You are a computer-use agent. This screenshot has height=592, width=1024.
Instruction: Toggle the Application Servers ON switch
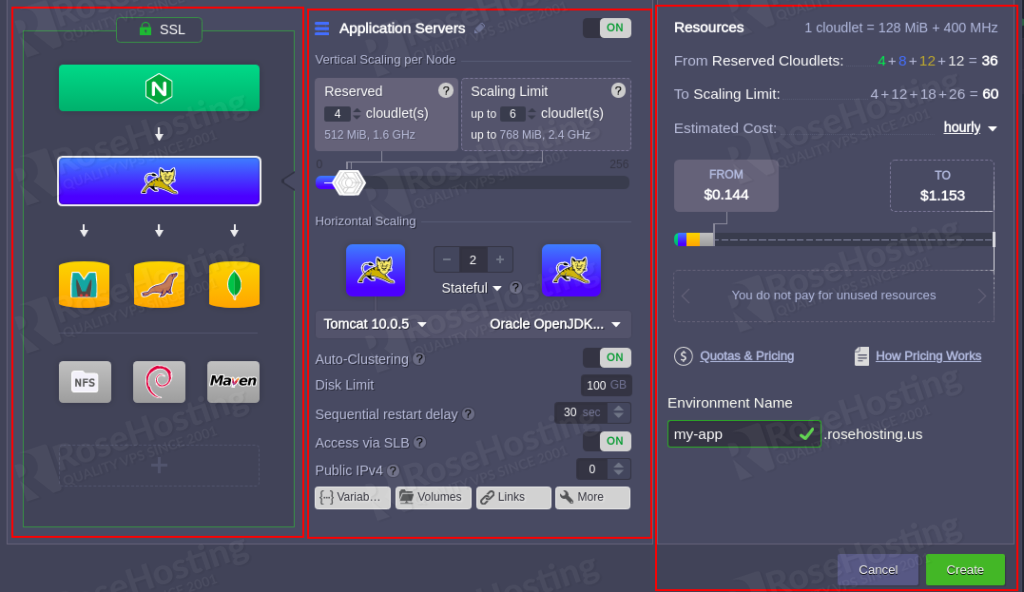tap(607, 27)
